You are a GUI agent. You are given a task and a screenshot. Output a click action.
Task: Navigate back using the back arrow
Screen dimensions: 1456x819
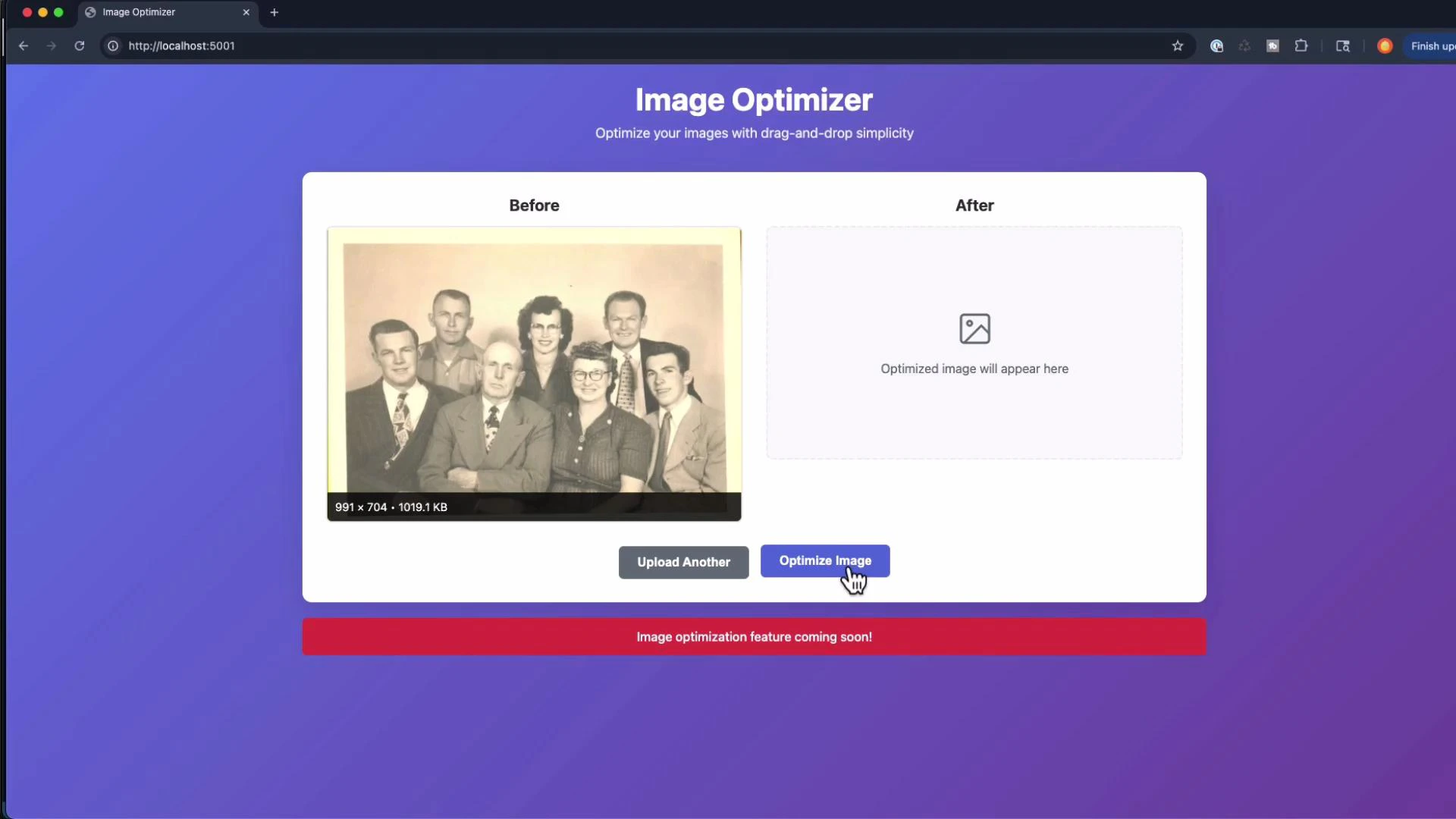[24, 45]
